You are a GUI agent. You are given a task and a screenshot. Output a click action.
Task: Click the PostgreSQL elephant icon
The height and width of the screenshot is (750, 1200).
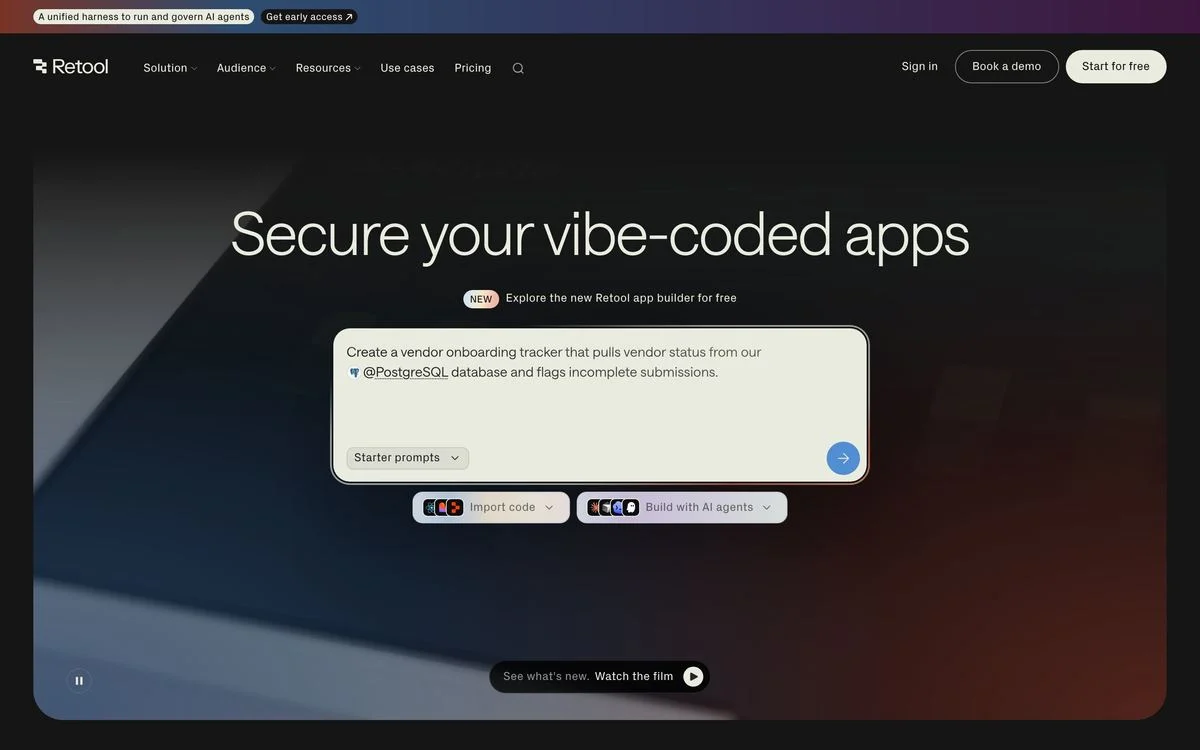354,372
